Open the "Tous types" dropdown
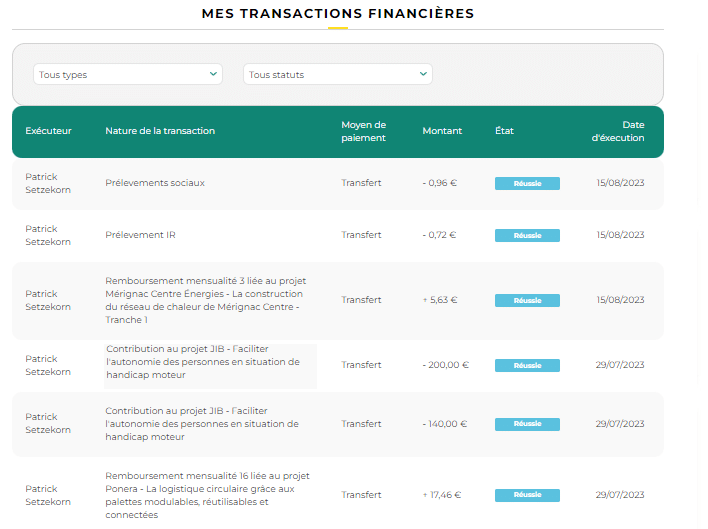 point(127,74)
